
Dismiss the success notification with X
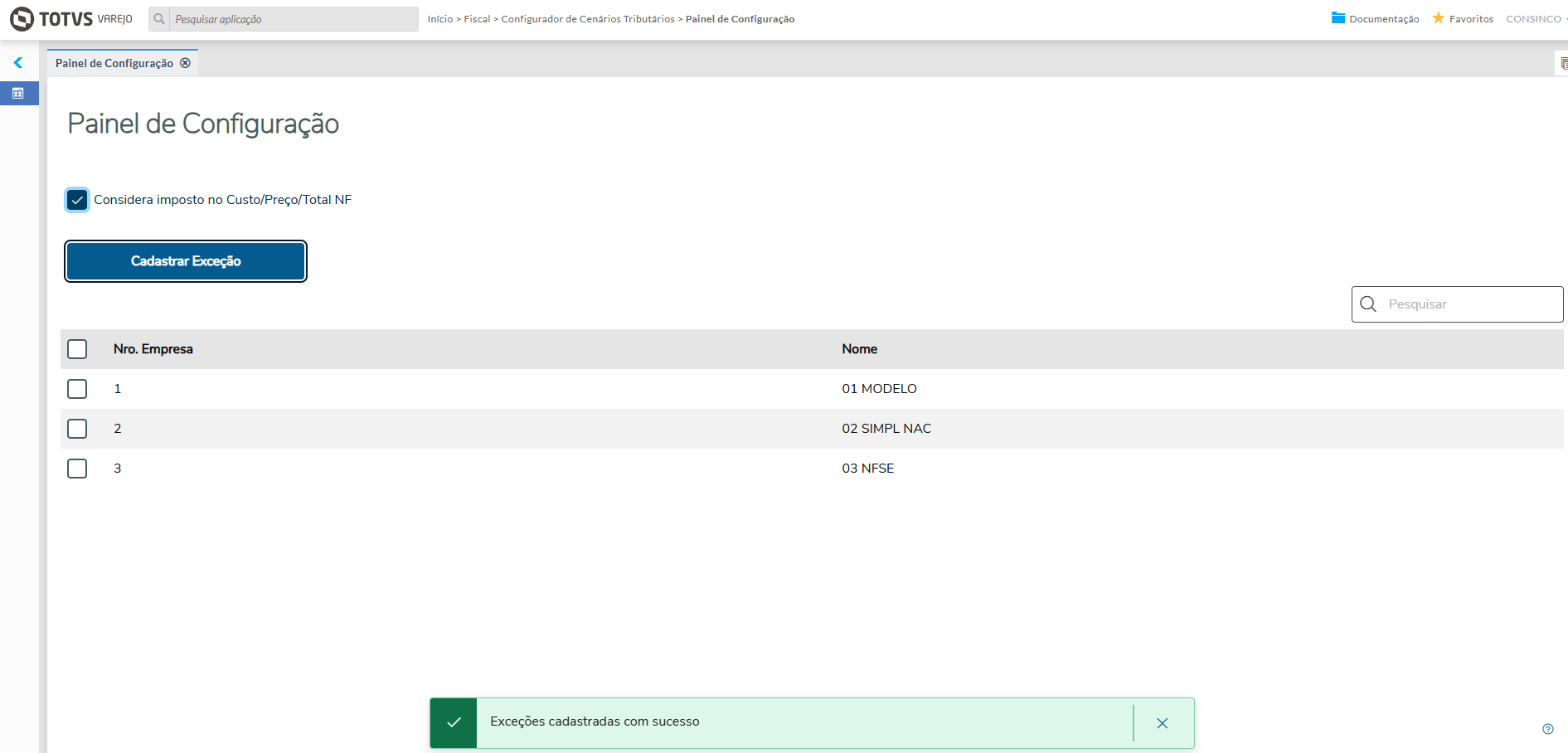click(x=1163, y=723)
